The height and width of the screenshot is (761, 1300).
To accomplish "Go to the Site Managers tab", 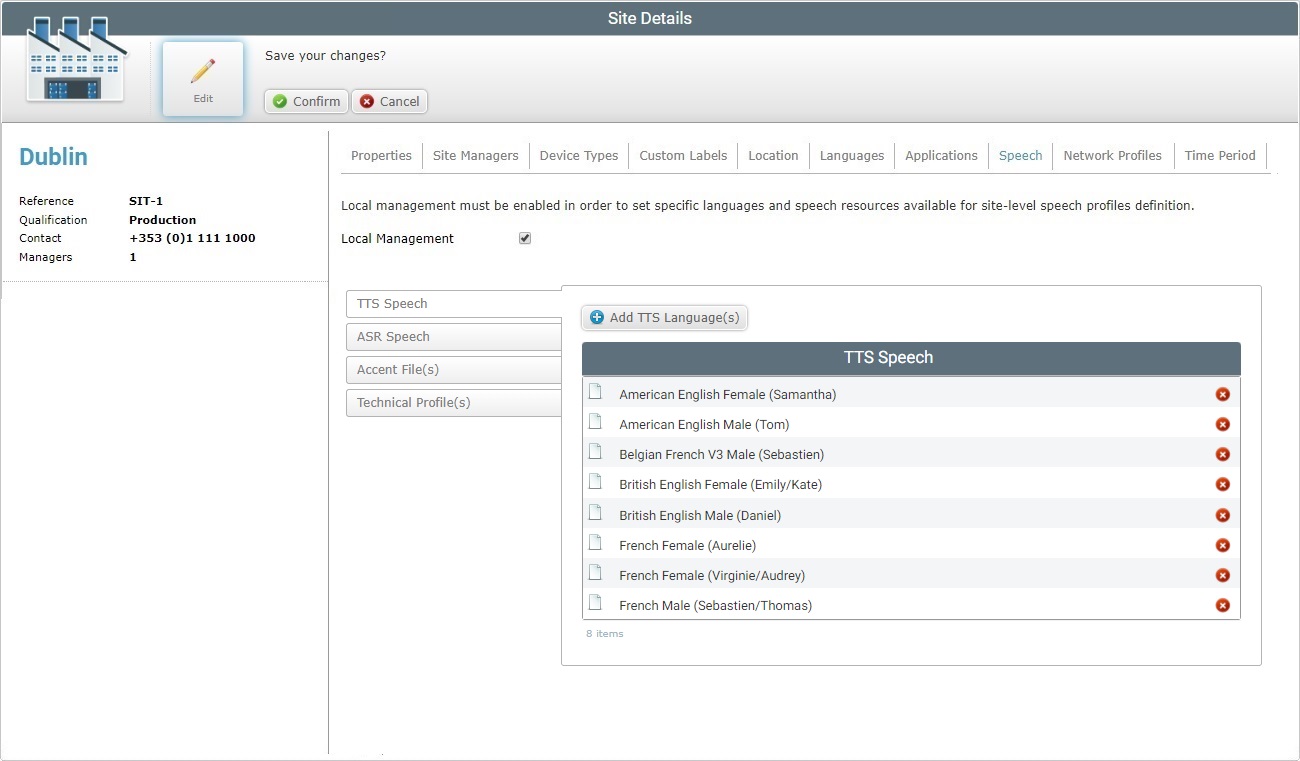I will pos(475,156).
